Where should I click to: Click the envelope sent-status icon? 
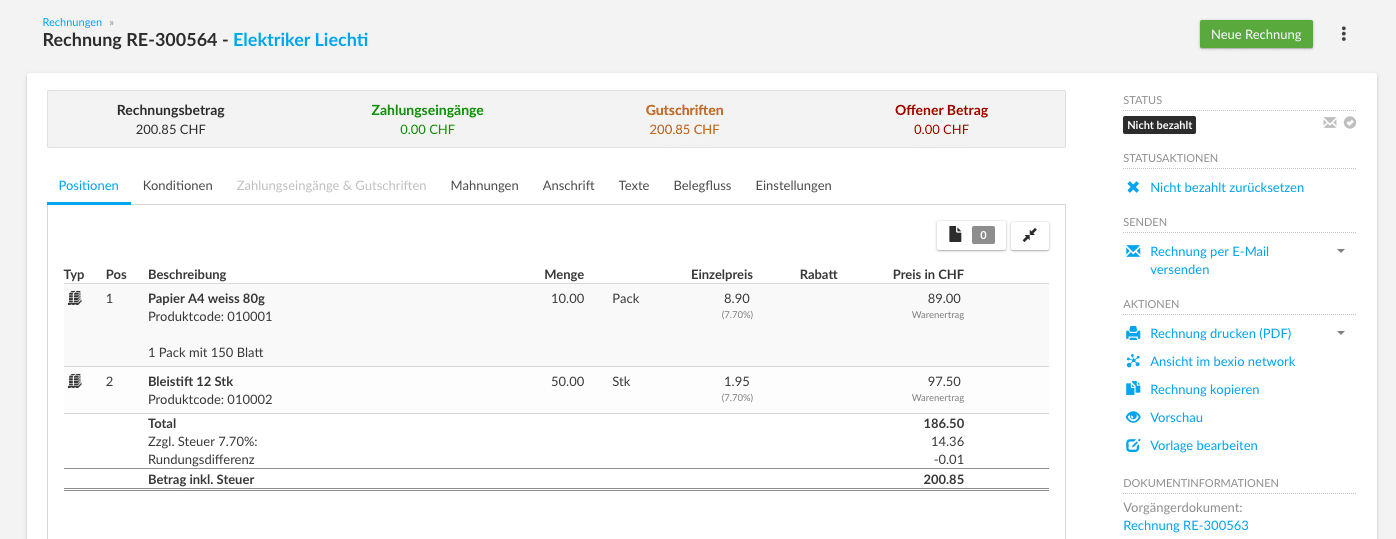click(x=1329, y=123)
